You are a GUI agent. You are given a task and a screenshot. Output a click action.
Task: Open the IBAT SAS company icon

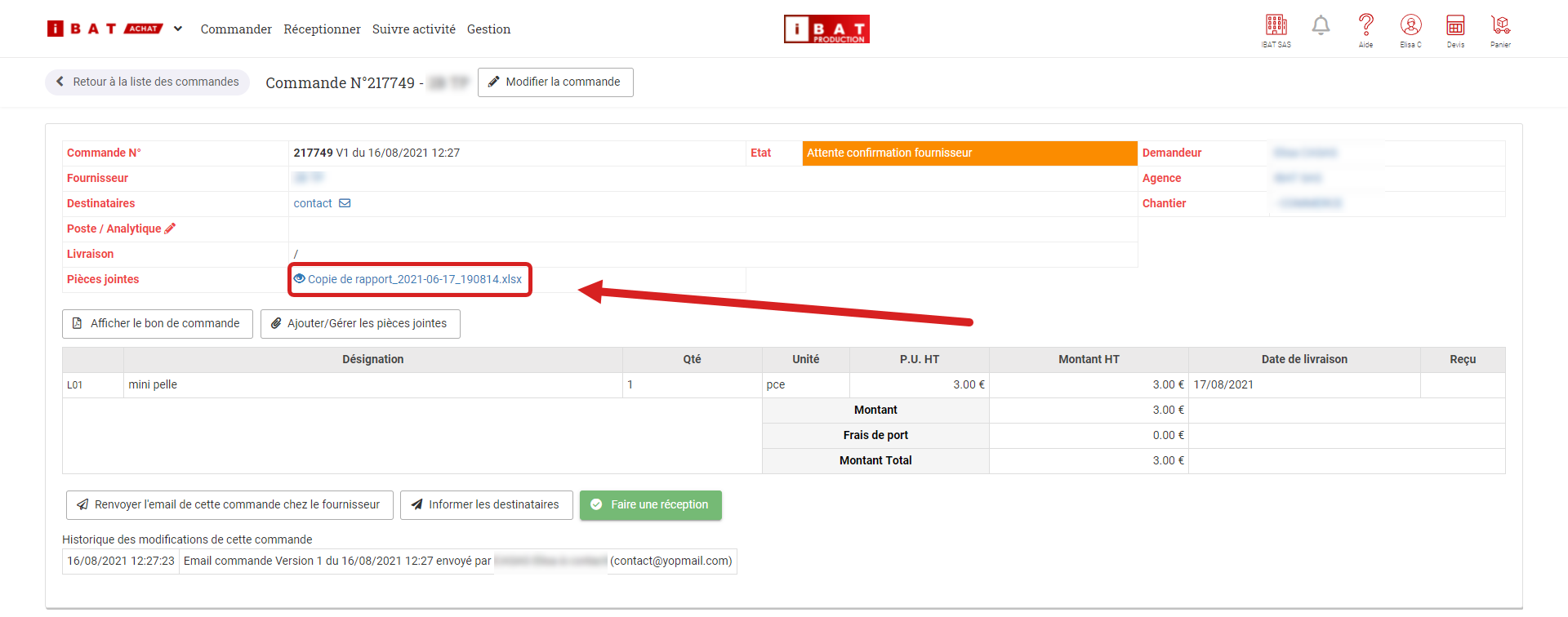[x=1276, y=26]
